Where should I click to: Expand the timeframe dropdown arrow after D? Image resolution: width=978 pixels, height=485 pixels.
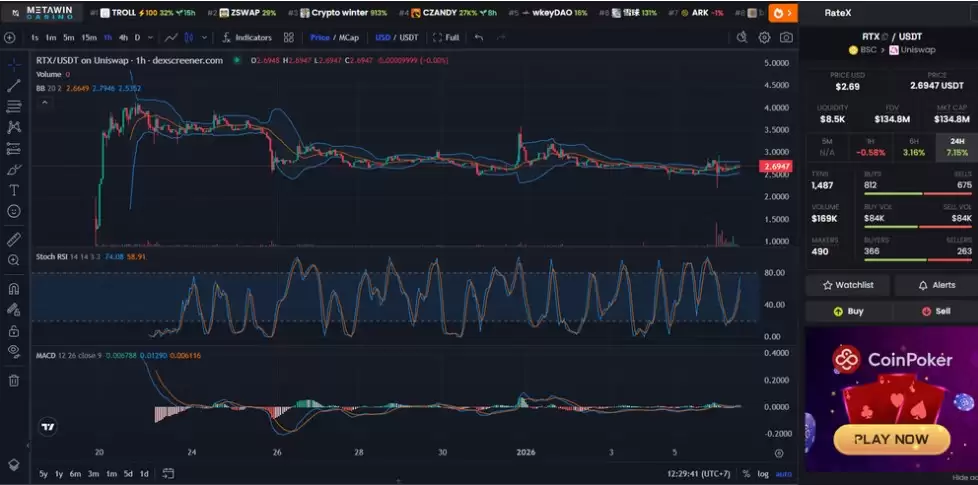(x=148, y=37)
